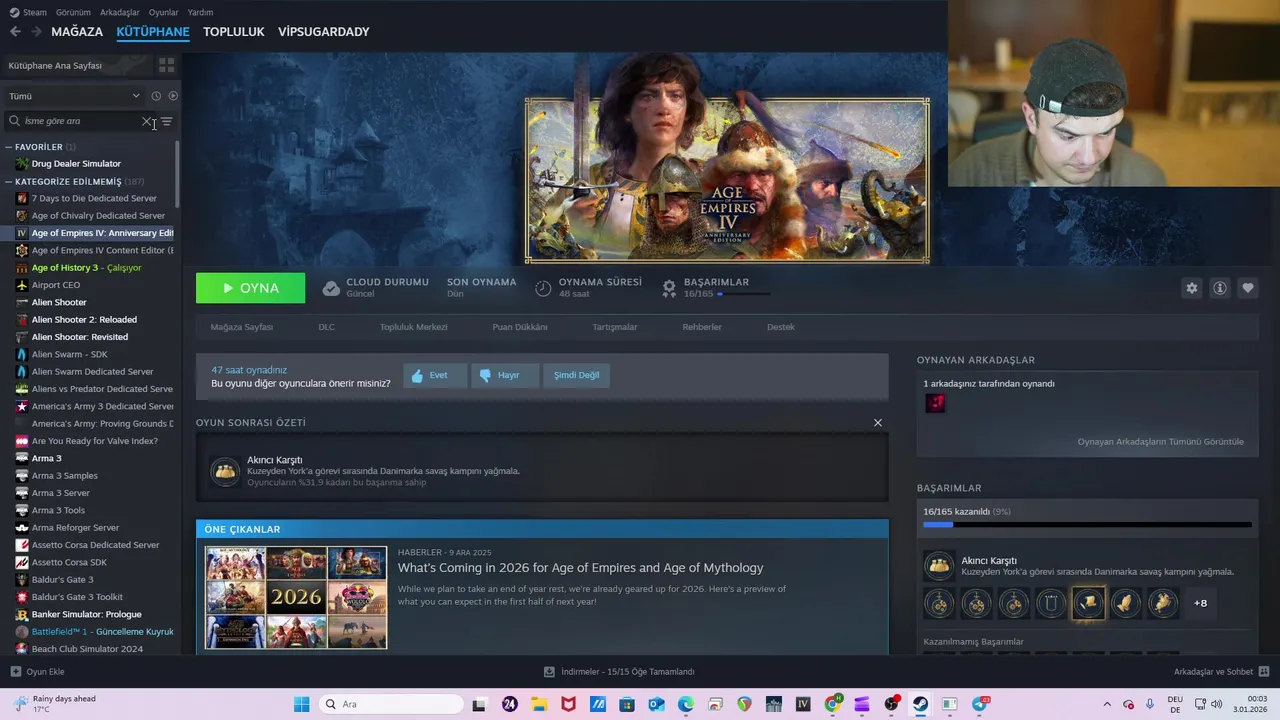Toggle recent activity clock filter in sidebar

[156, 96]
